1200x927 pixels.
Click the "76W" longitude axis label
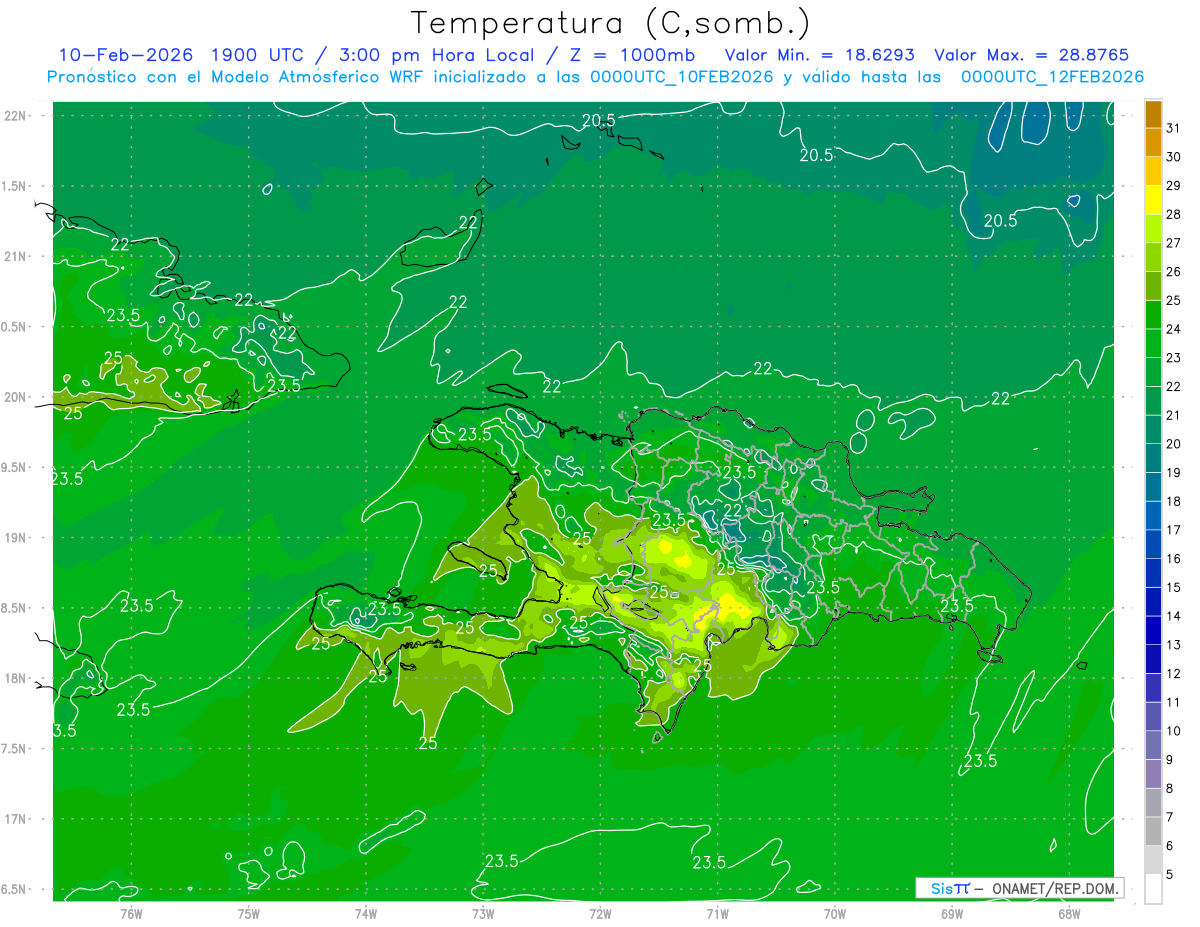click(131, 914)
